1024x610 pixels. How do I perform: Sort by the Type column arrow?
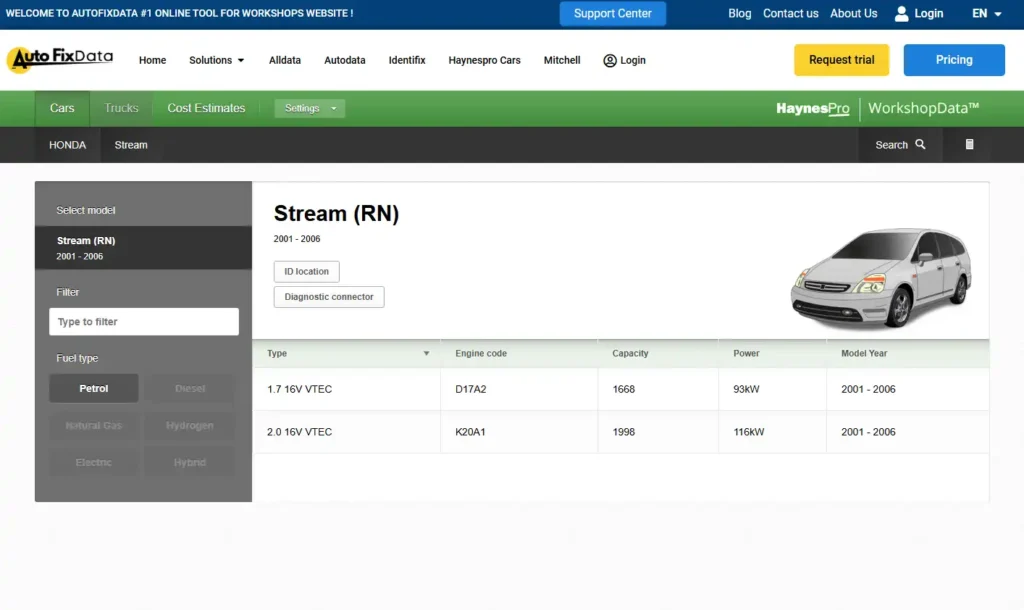(x=426, y=353)
